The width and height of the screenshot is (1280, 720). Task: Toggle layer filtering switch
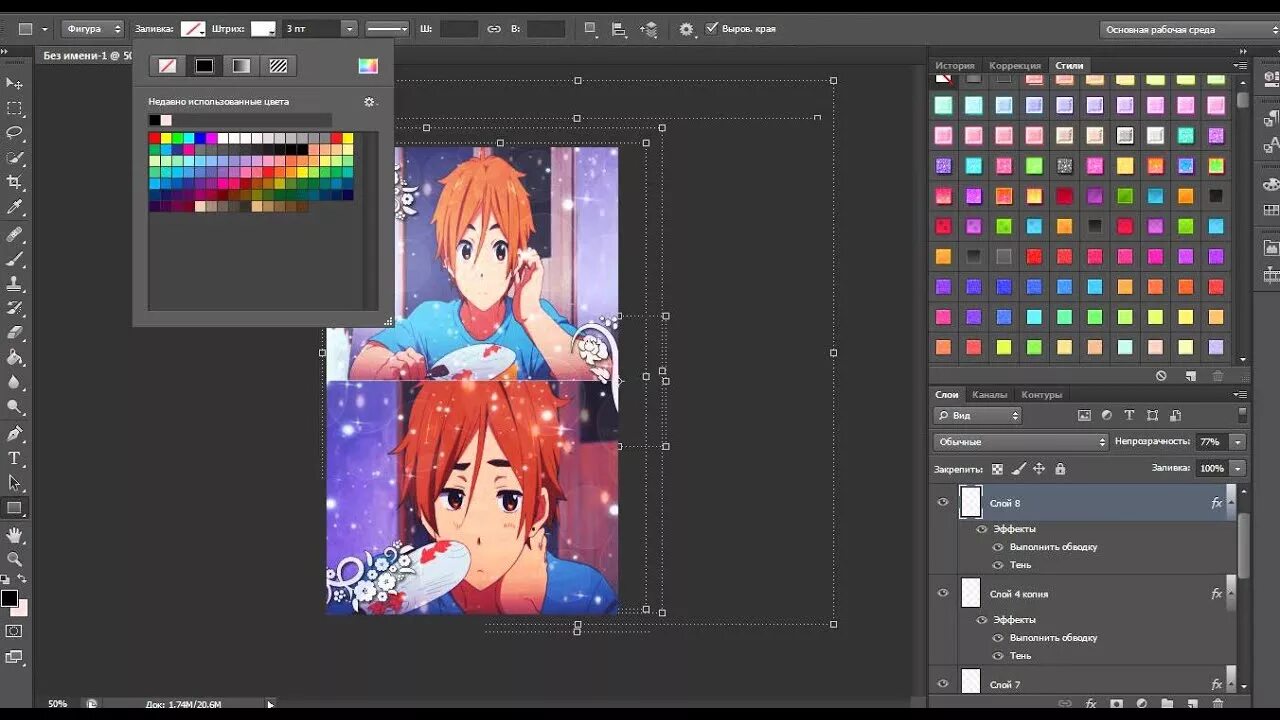[1243, 414]
